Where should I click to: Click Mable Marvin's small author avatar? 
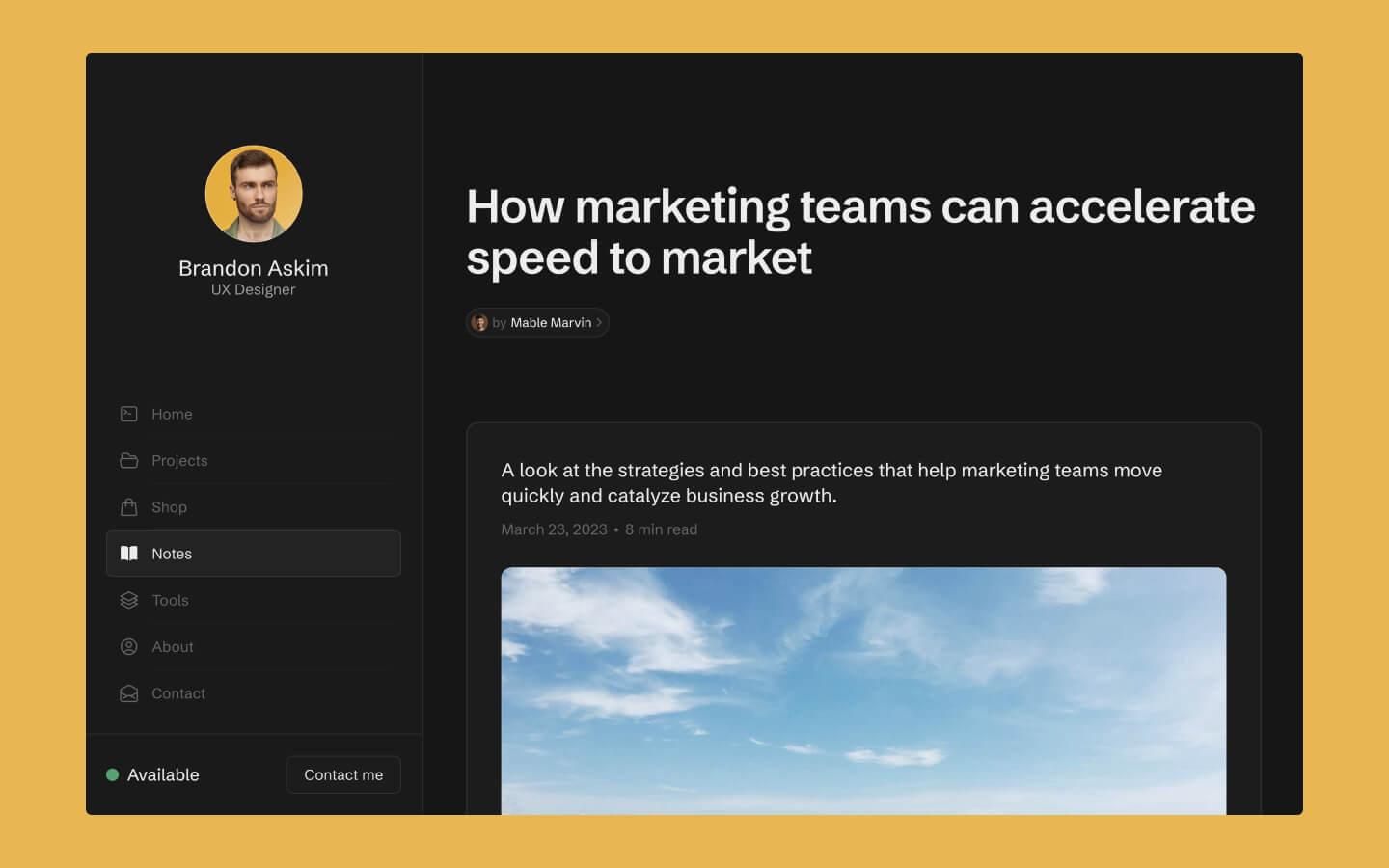pyautogui.click(x=479, y=322)
